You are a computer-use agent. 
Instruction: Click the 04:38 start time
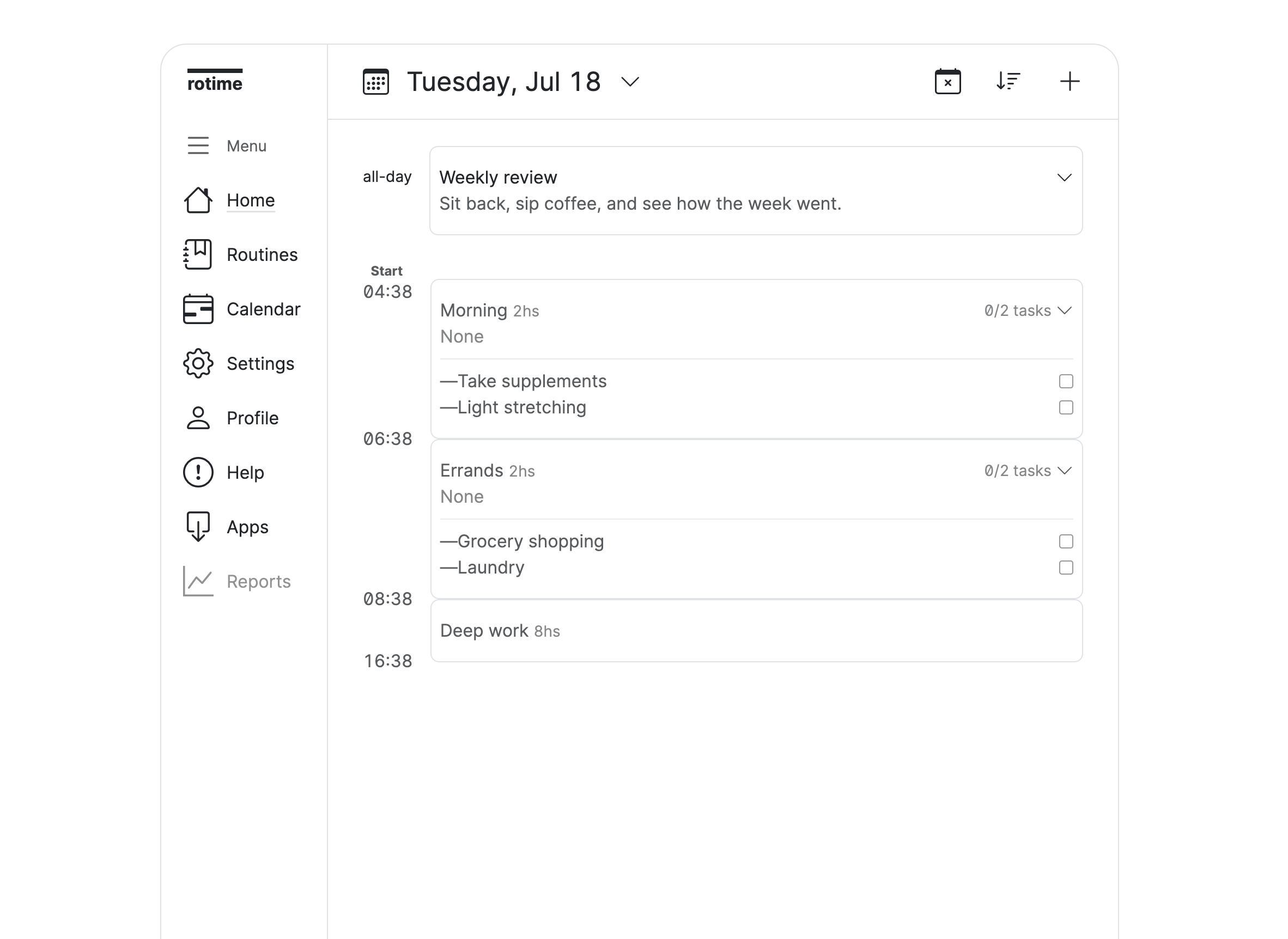[x=388, y=291]
